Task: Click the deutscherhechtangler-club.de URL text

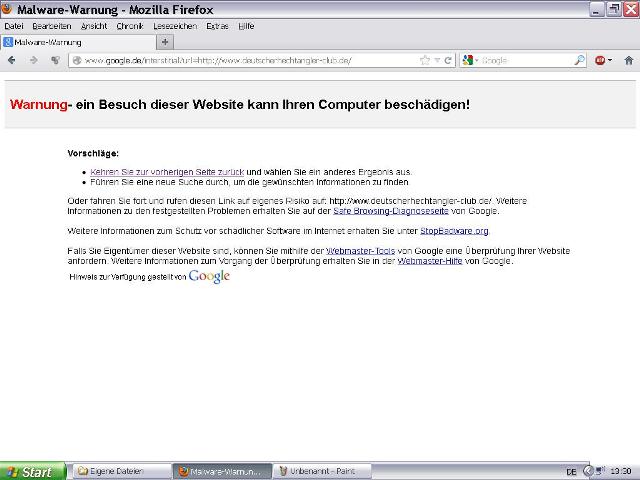Action: point(411,201)
